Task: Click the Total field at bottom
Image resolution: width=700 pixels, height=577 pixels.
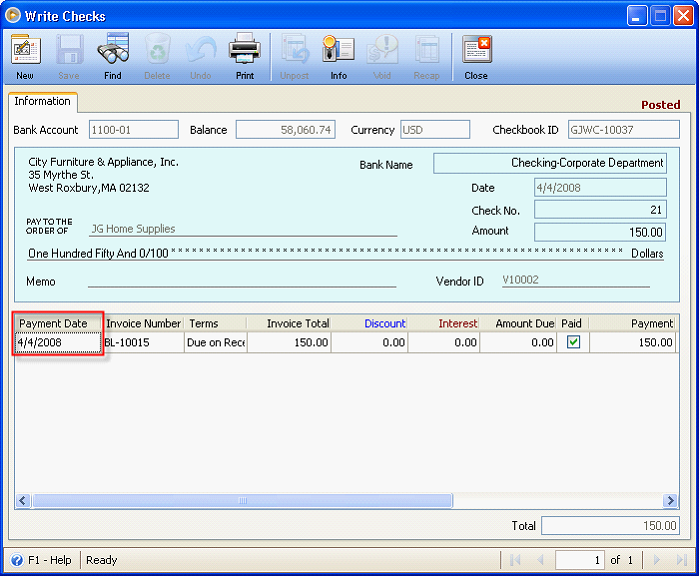Action: click(610, 526)
